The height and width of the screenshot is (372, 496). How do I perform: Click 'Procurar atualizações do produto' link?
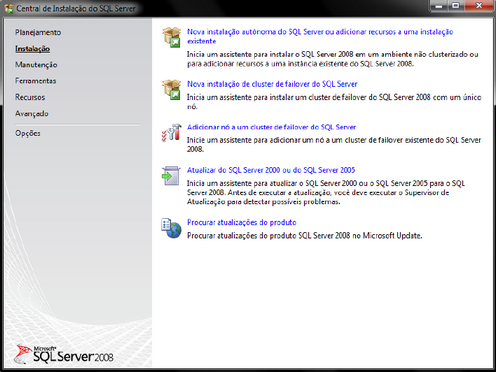[242, 222]
